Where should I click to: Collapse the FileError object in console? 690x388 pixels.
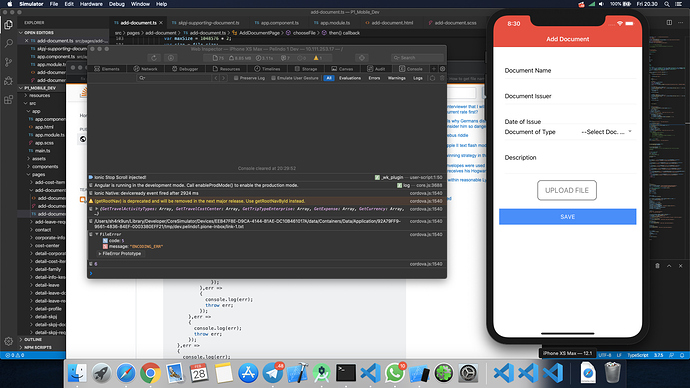pos(96,234)
